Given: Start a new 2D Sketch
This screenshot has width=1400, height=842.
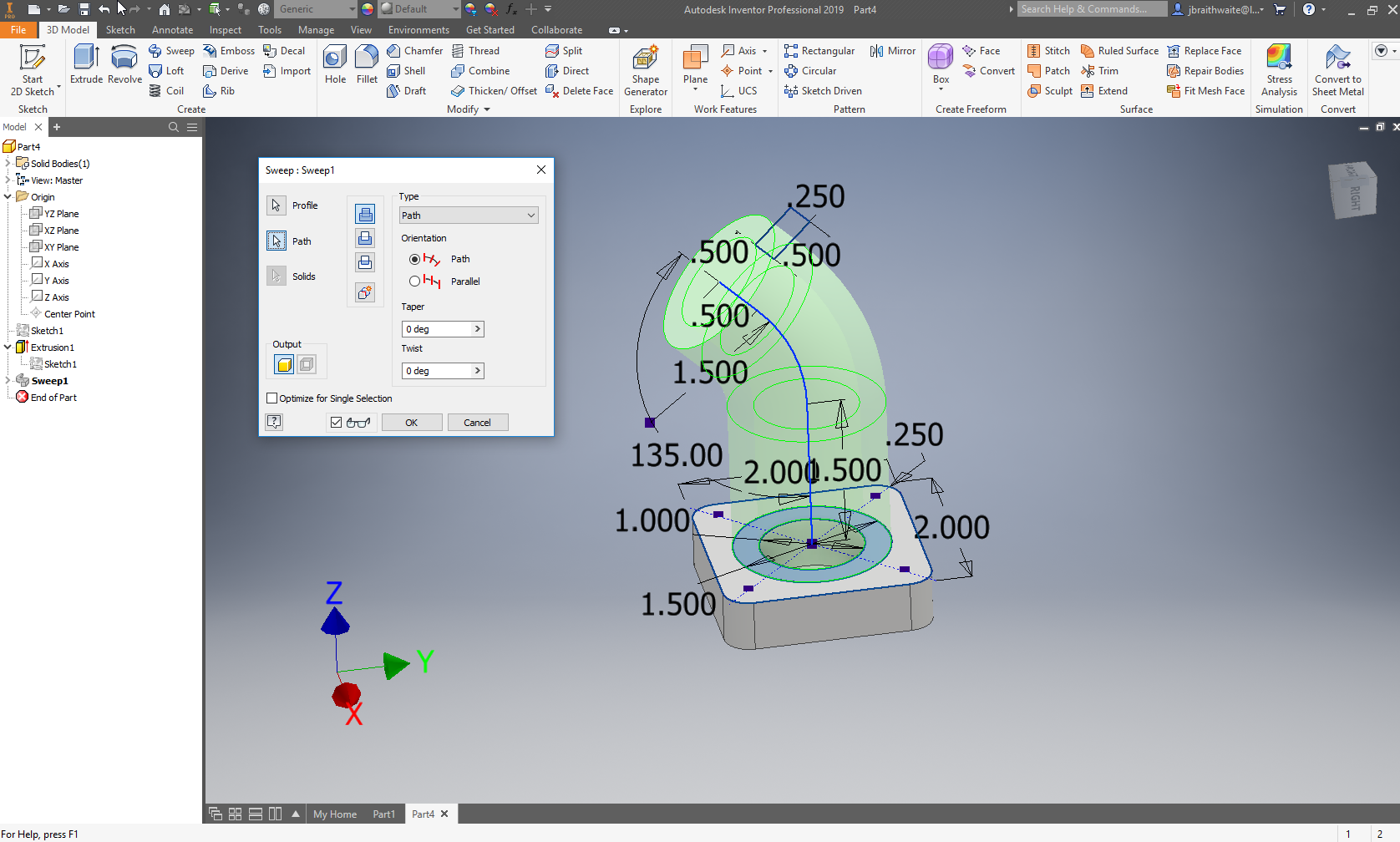Looking at the screenshot, I should pos(33,71).
